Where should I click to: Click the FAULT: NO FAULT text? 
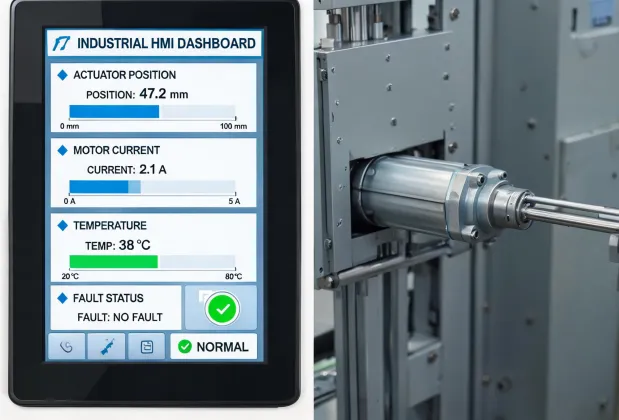[120, 317]
